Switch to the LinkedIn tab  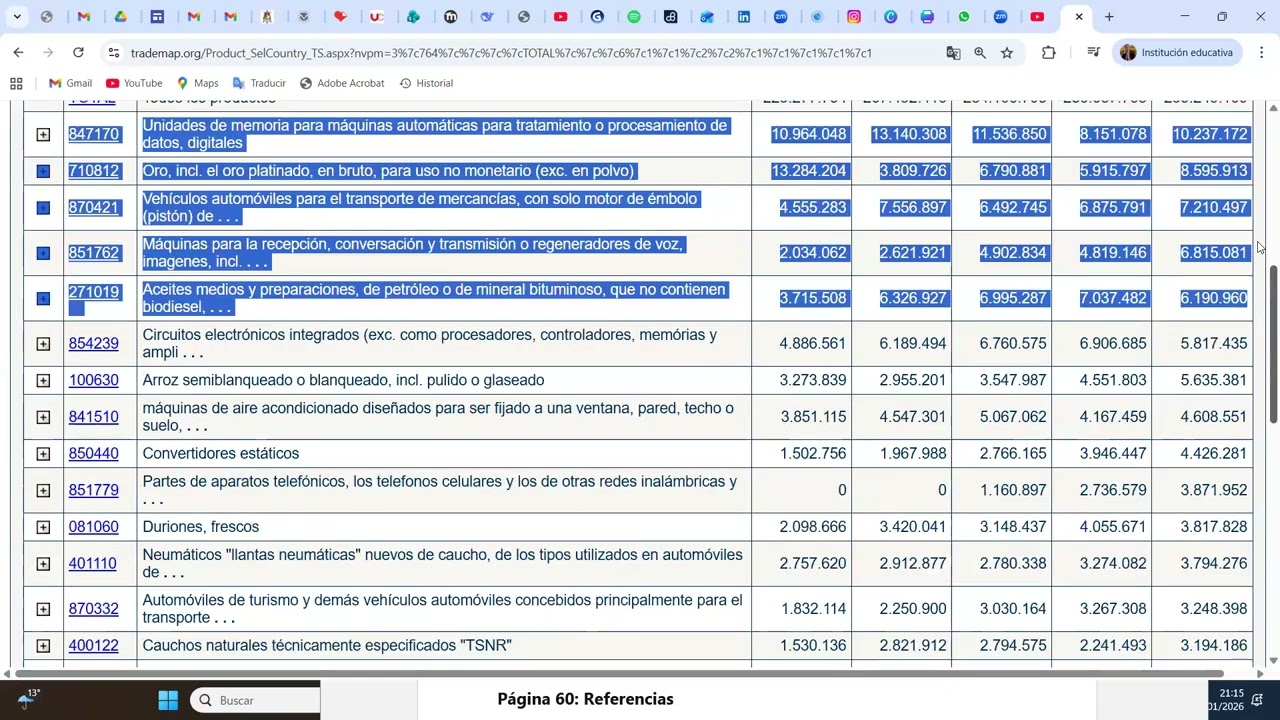[744, 17]
